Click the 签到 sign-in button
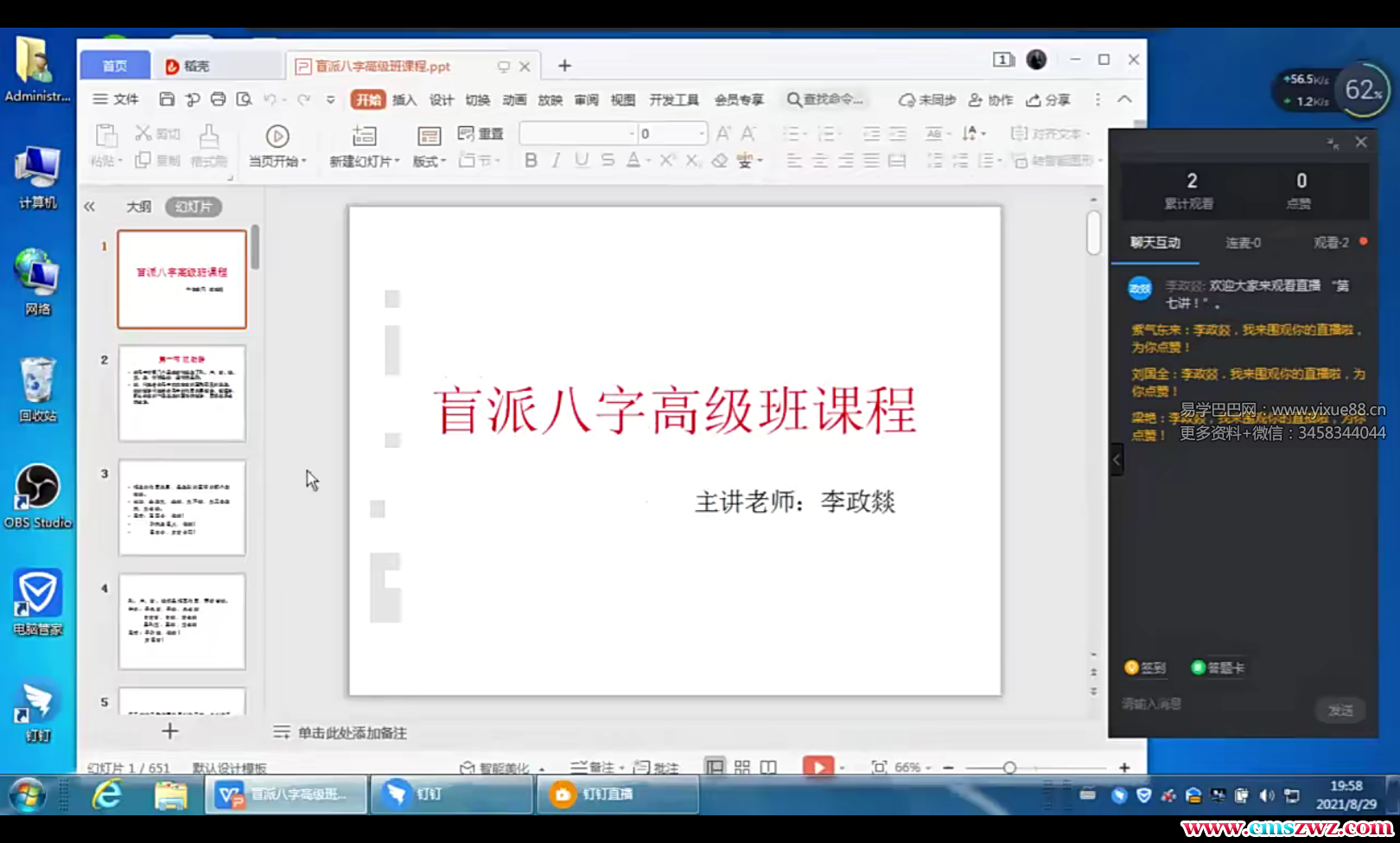 pos(1146,667)
